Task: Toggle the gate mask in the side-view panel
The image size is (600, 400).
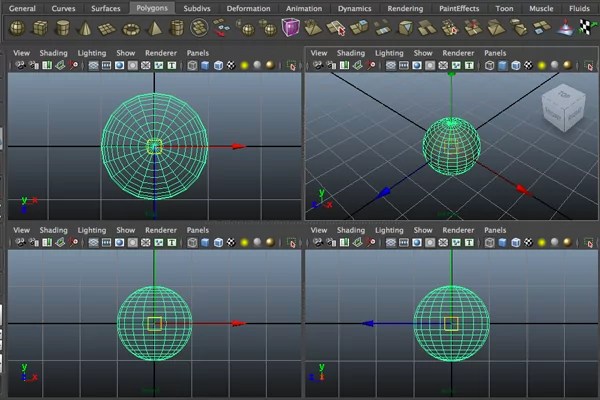Action: point(430,243)
